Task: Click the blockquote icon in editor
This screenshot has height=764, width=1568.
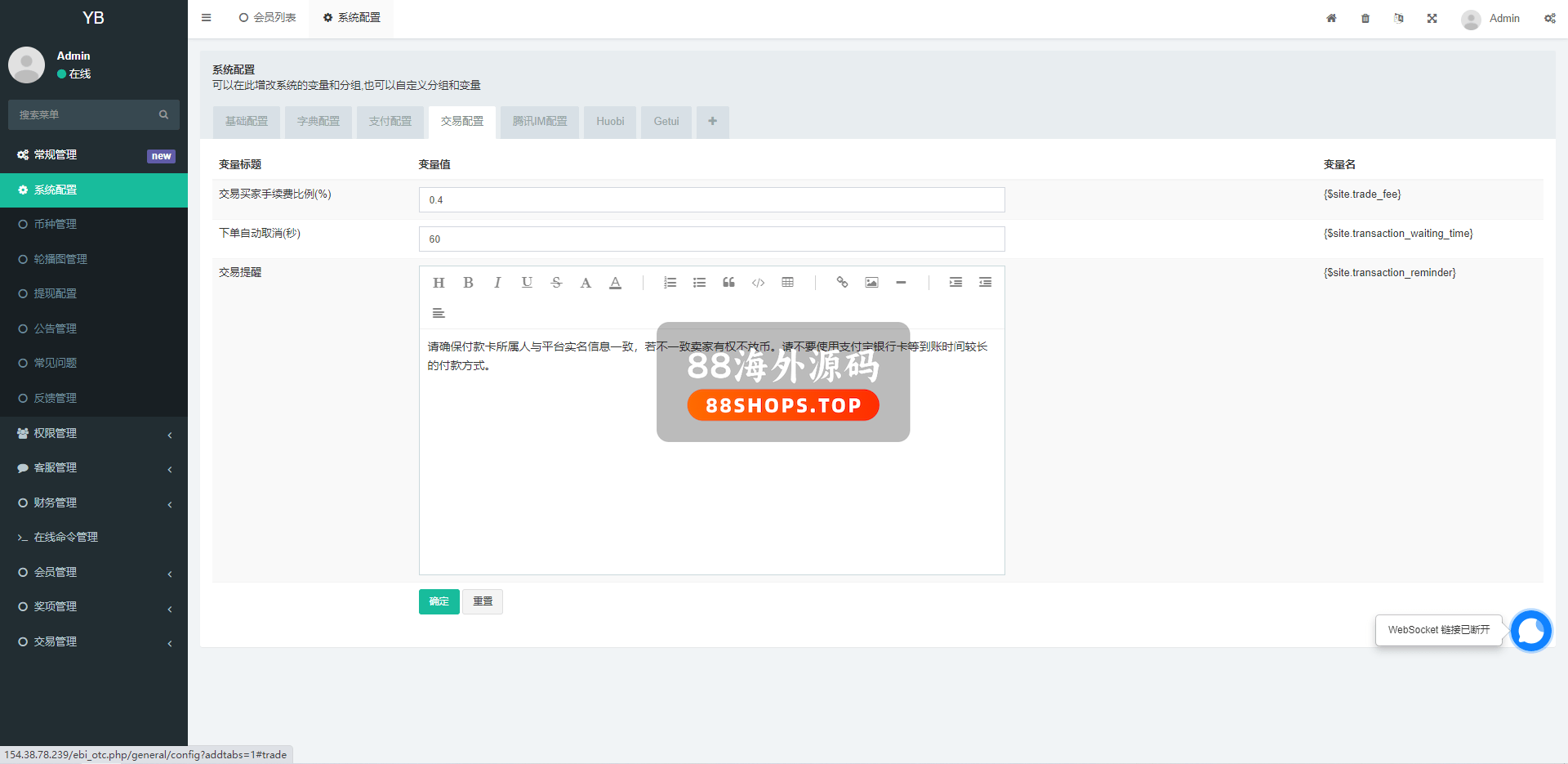Action: pyautogui.click(x=728, y=283)
